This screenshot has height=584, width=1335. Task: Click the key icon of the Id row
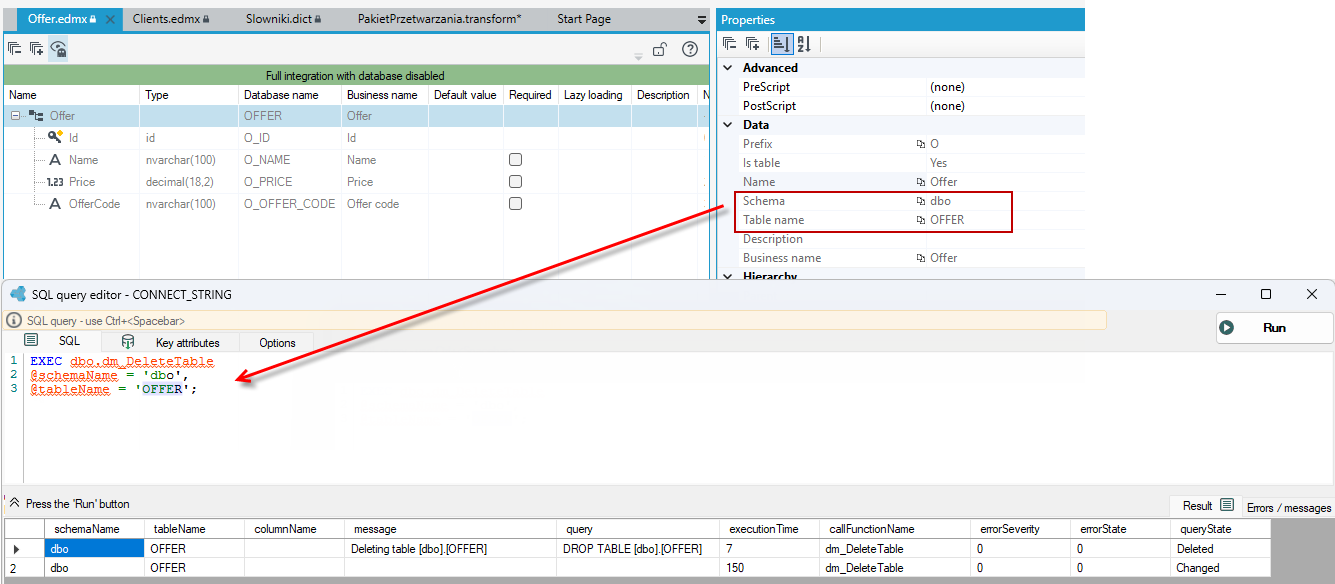click(x=56, y=137)
